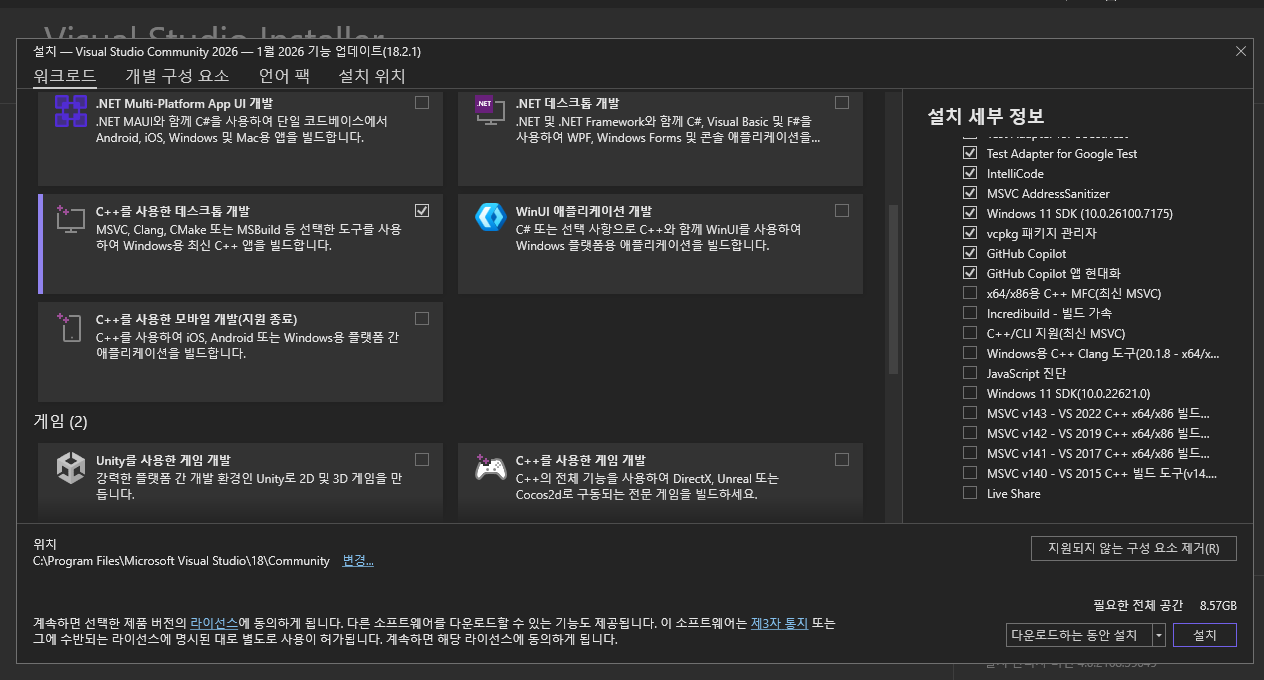This screenshot has width=1264, height=680.
Task: Click the .NET Multi-Platform App UI workload icon
Action: (71, 111)
